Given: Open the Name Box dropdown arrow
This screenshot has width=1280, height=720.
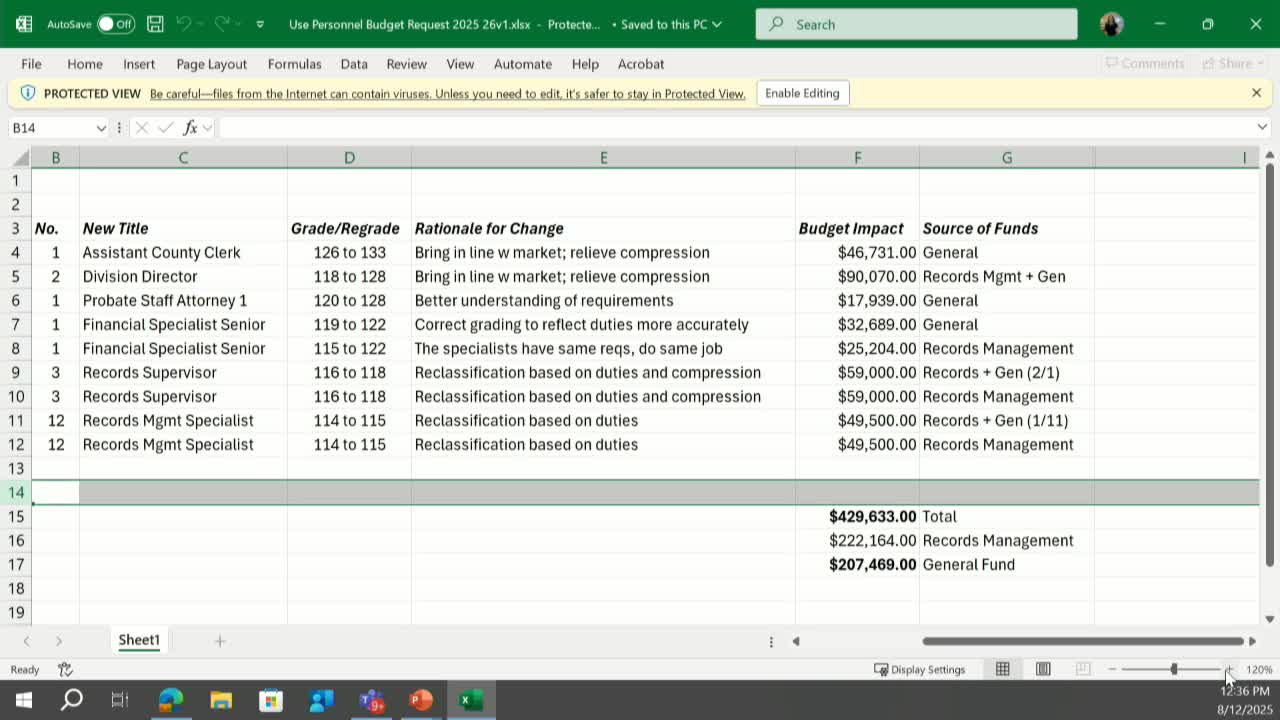Looking at the screenshot, I should click(101, 128).
